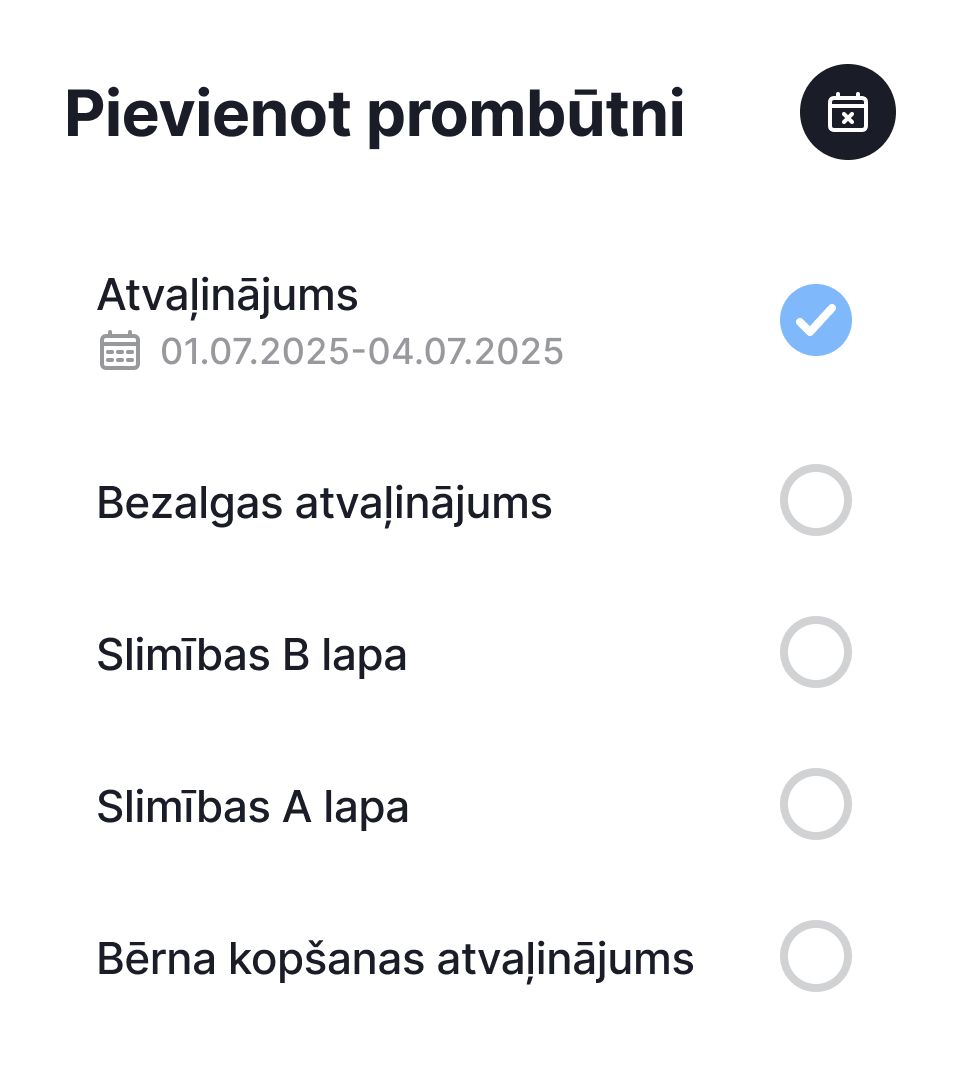The width and height of the screenshot is (960, 1088).
Task: Select the Bezalgas atvaļinājums radio button
Action: pos(816,500)
